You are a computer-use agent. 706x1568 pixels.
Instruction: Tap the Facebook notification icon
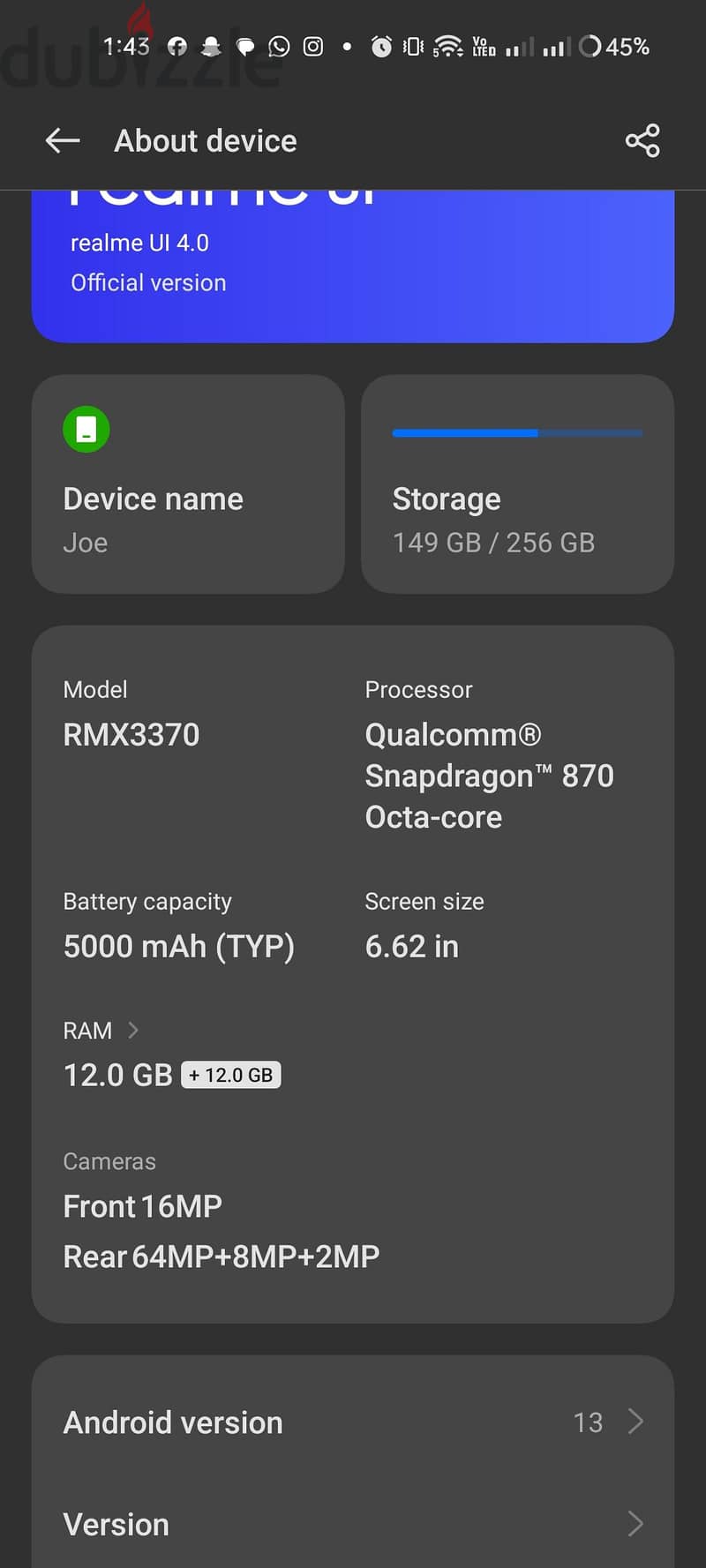(x=177, y=47)
